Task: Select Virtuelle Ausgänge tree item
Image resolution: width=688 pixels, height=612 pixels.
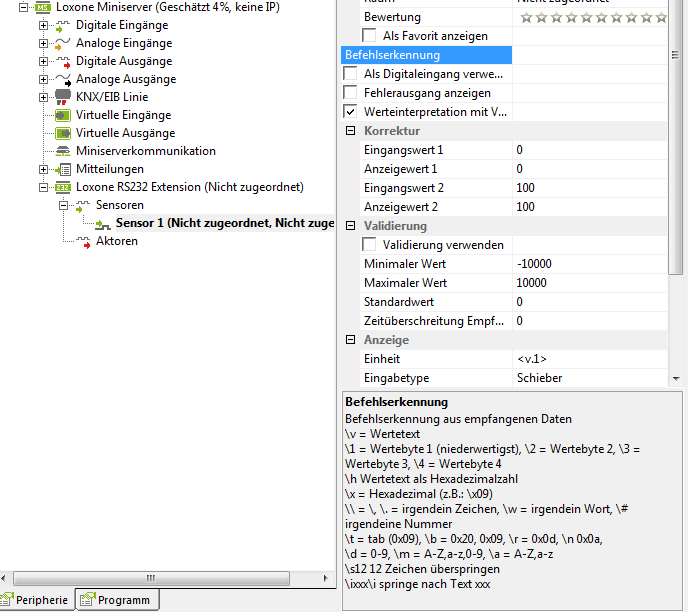Action: [x=125, y=133]
